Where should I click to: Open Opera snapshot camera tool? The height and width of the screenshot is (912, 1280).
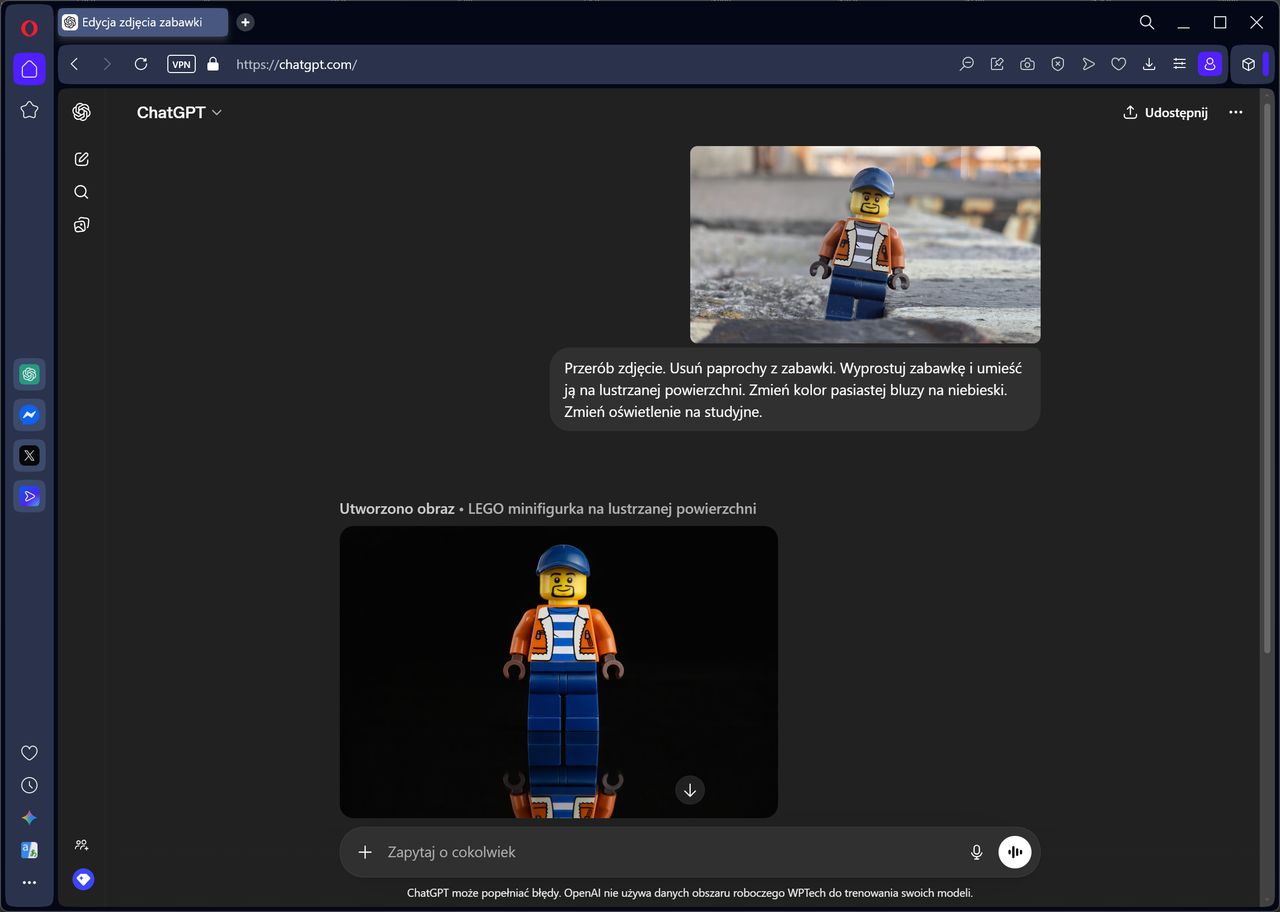[1027, 64]
